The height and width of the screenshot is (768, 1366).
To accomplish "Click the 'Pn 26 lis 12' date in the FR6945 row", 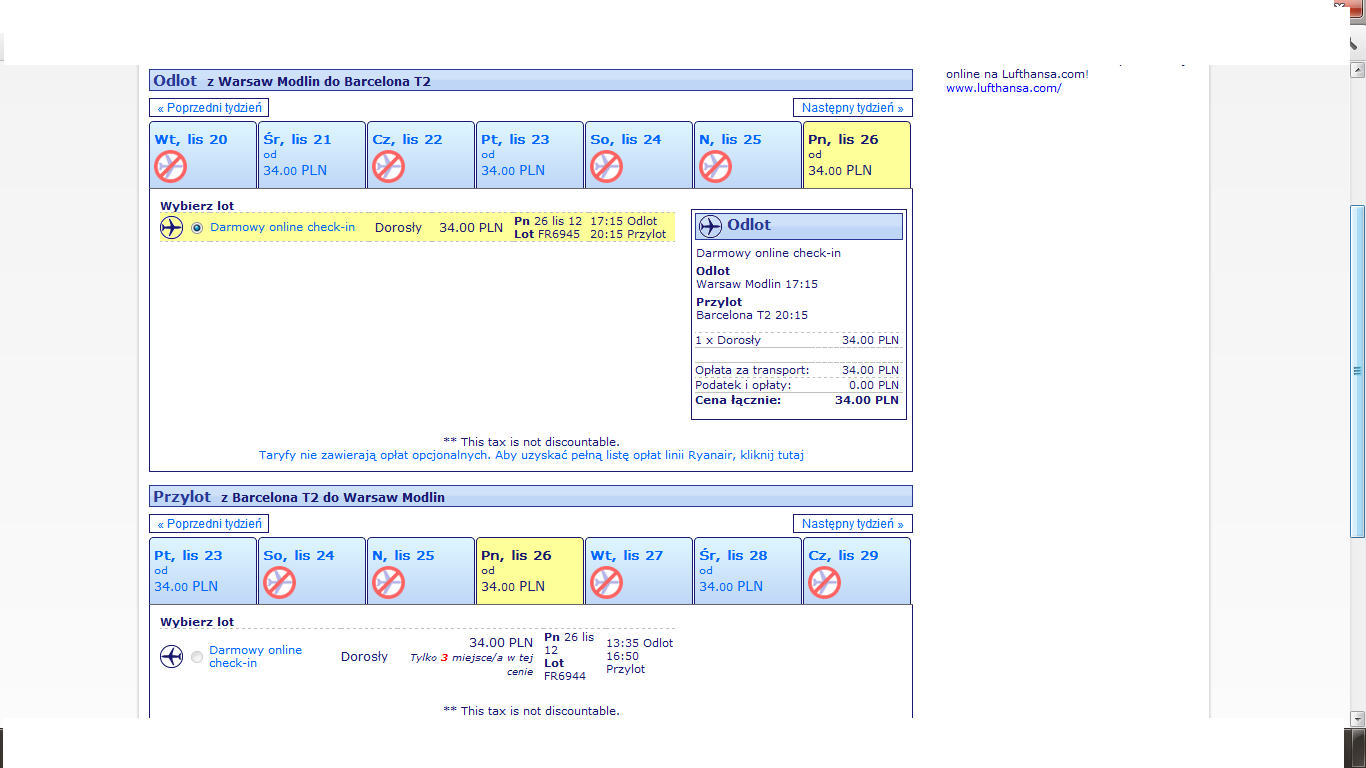I will (548, 221).
